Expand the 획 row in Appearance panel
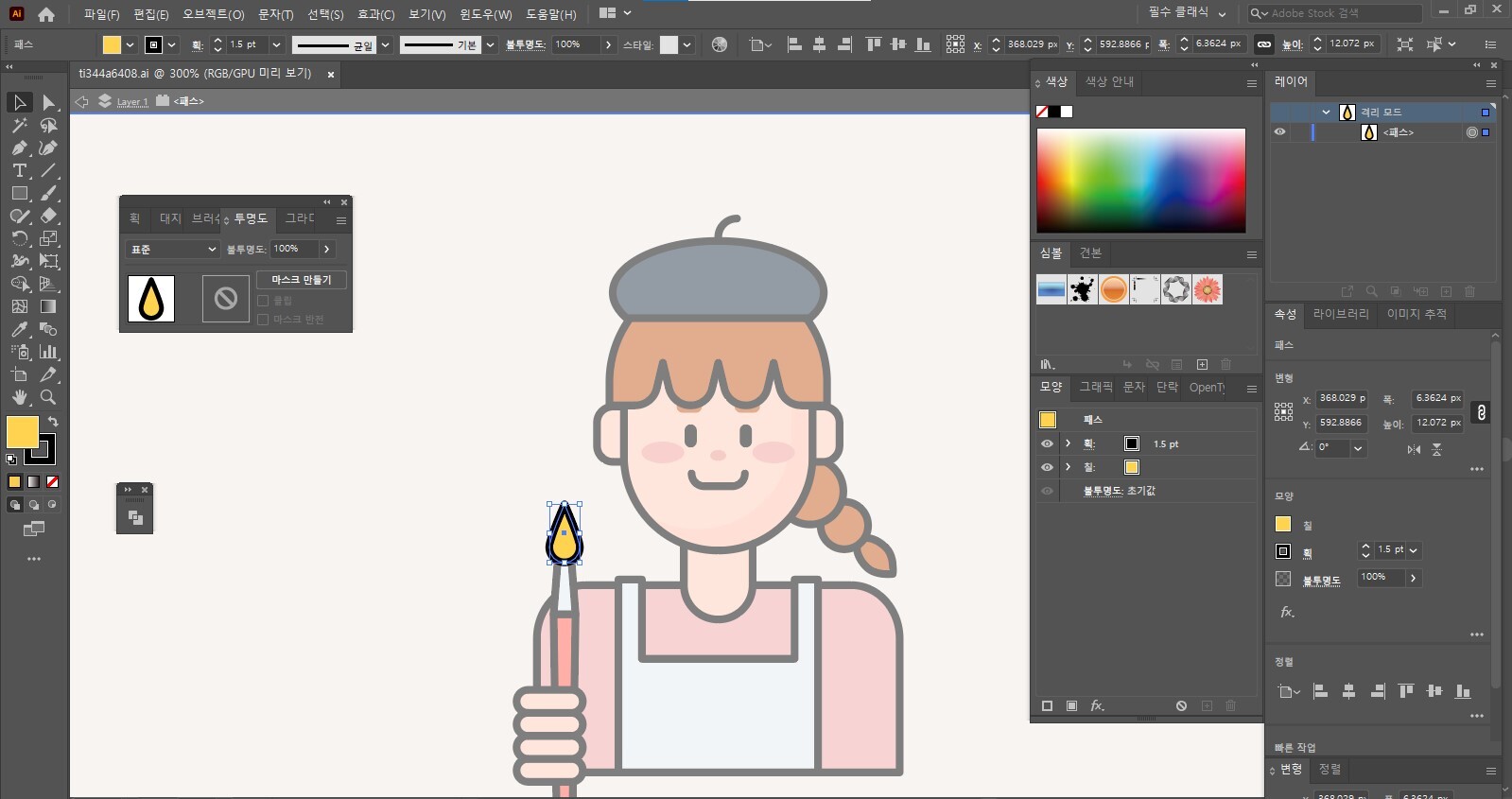This screenshot has height=799, width=1512. pos(1068,443)
